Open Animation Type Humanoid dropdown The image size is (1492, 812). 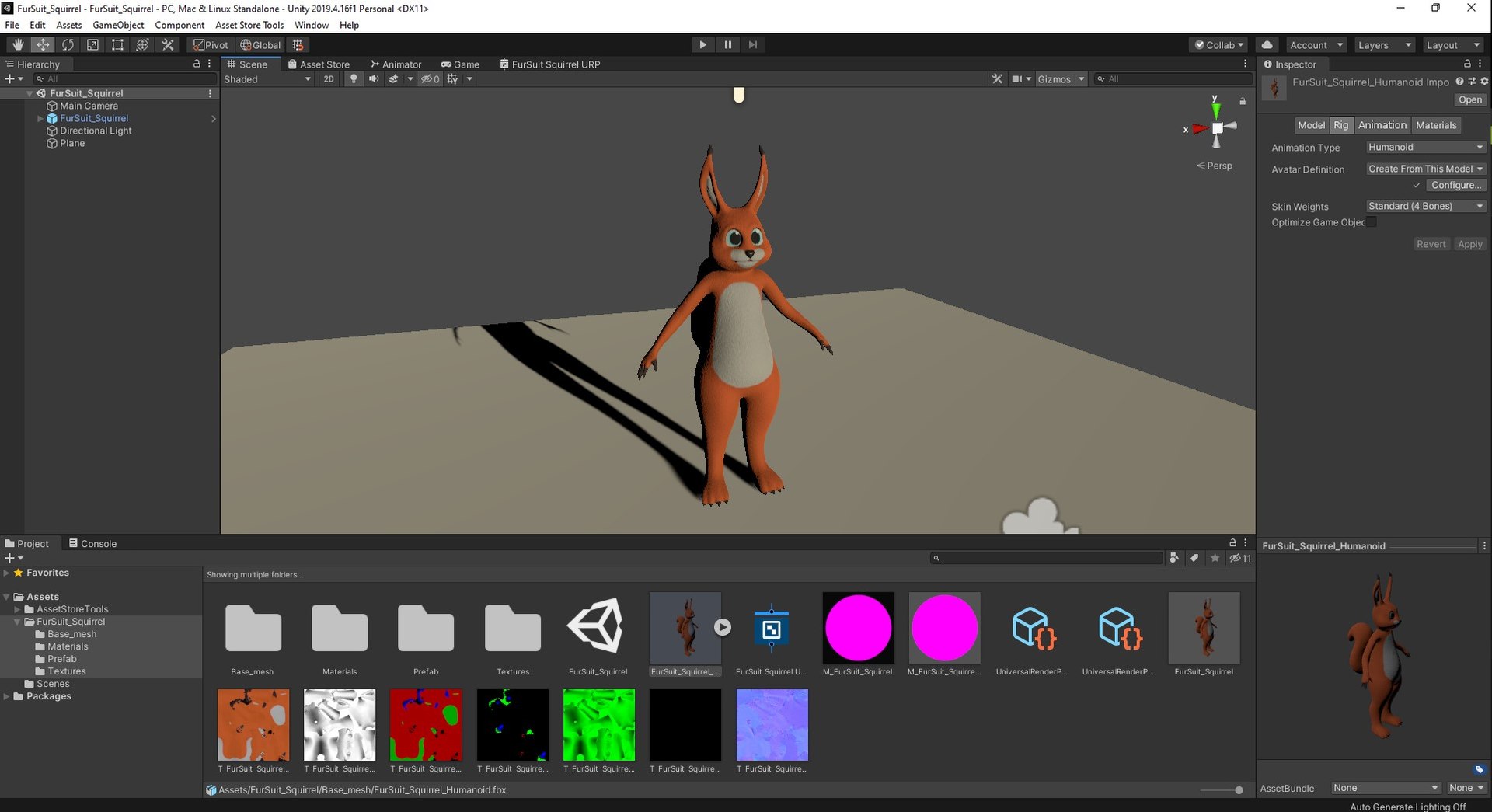tap(1426, 147)
